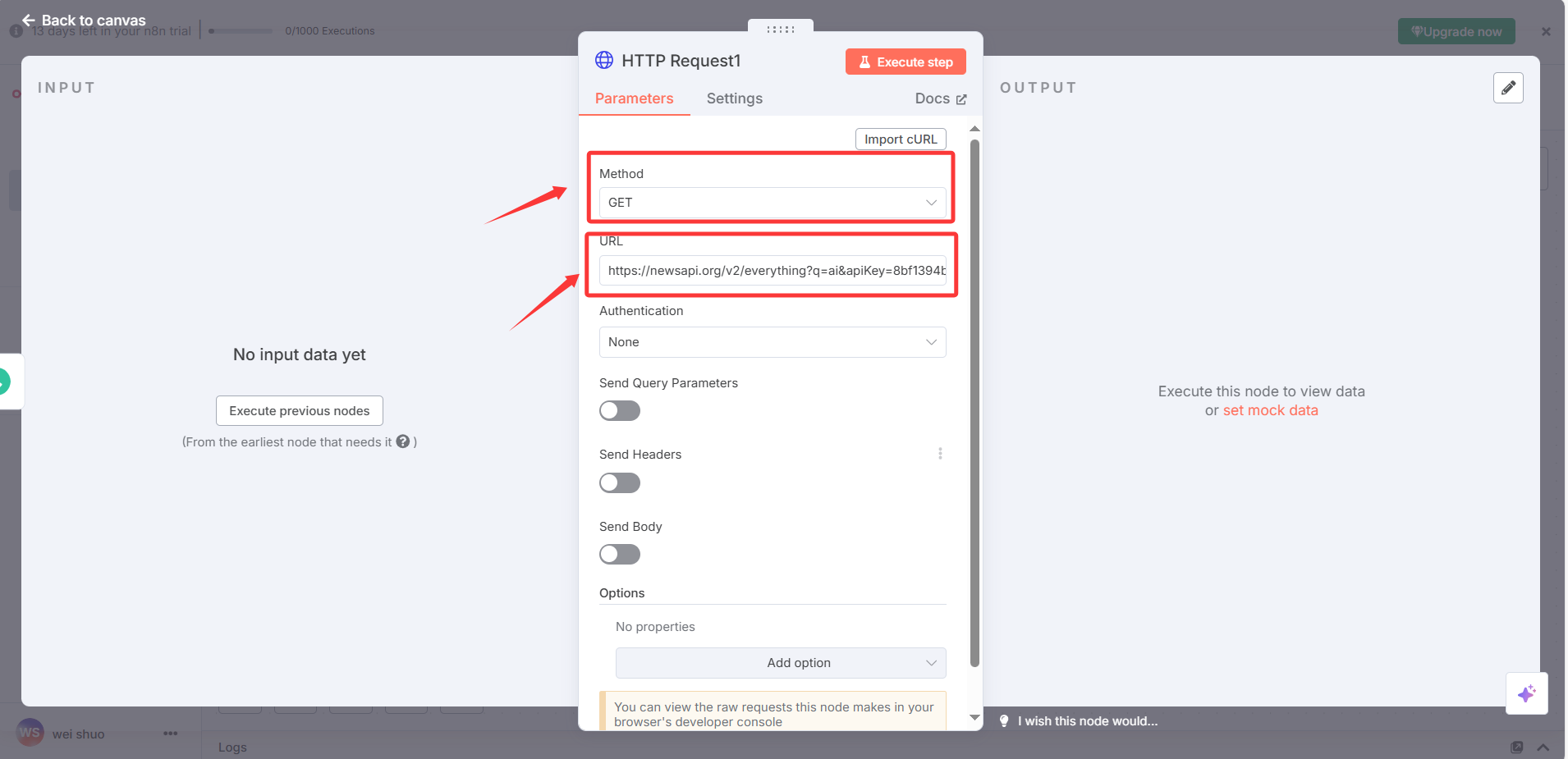Open logs in new window icon

[x=1517, y=748]
